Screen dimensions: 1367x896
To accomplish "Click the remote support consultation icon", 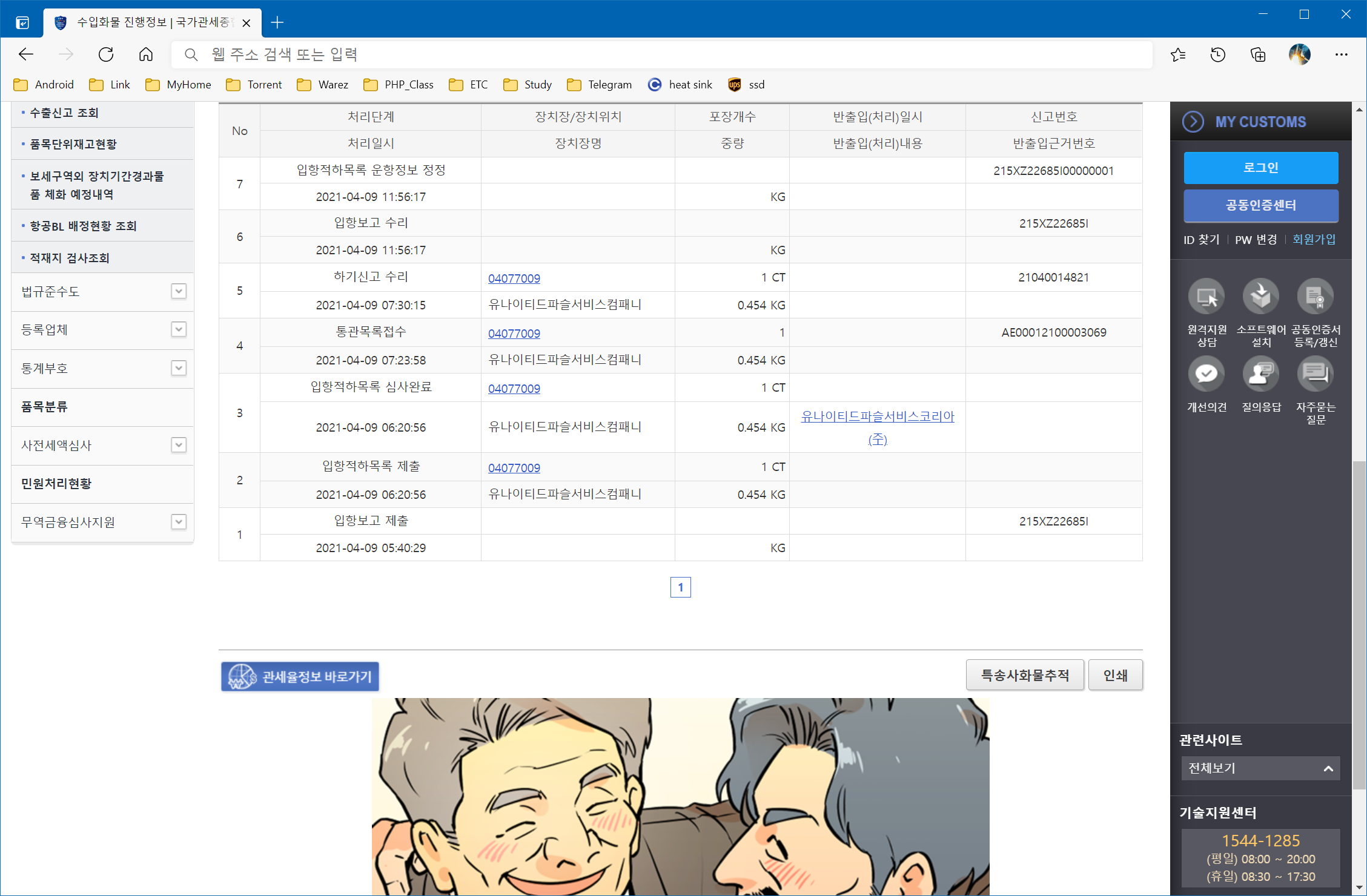I will (1206, 297).
